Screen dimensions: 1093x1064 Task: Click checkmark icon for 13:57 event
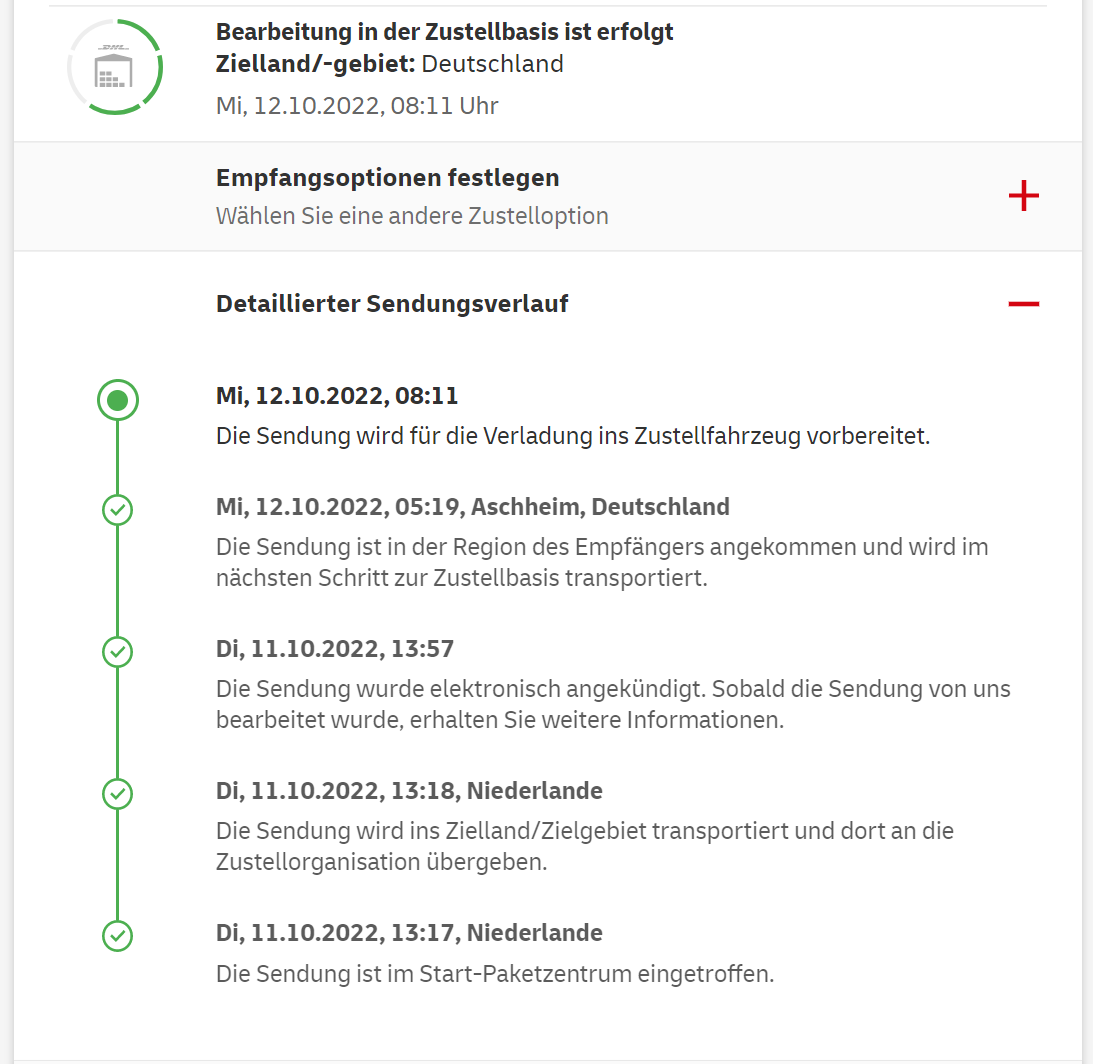coord(118,652)
